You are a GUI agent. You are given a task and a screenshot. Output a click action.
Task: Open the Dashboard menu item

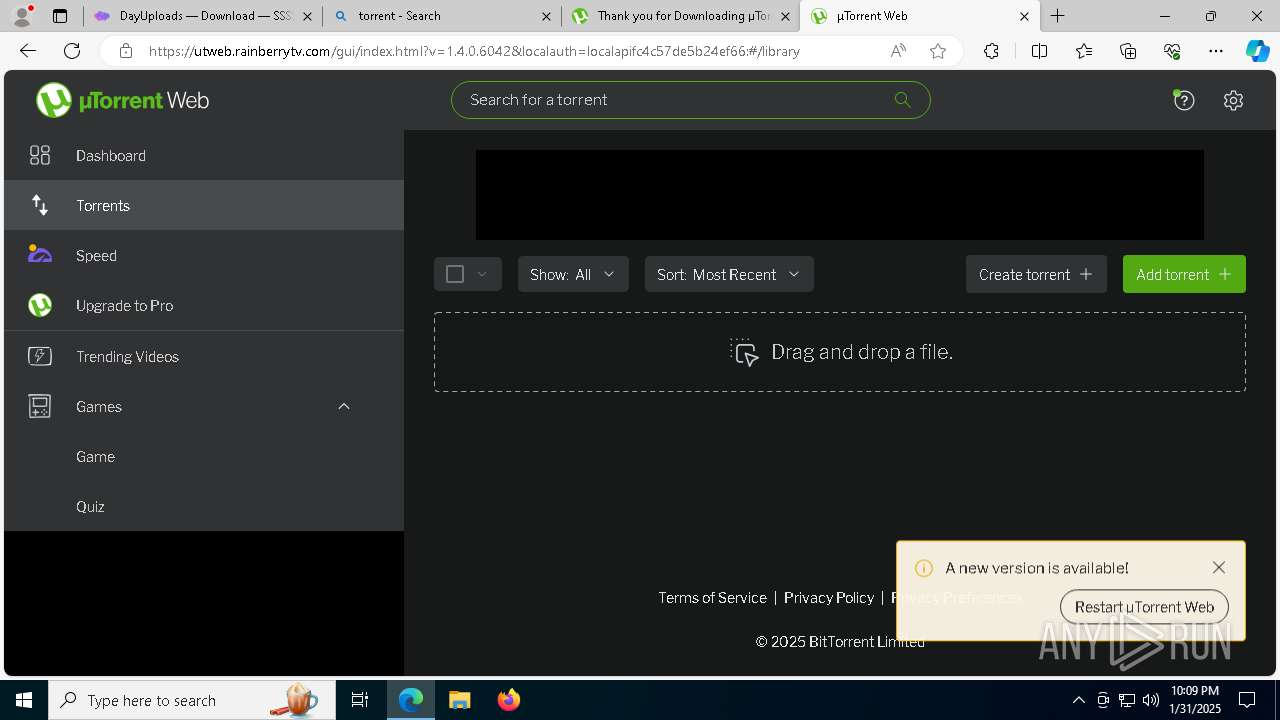tap(204, 155)
